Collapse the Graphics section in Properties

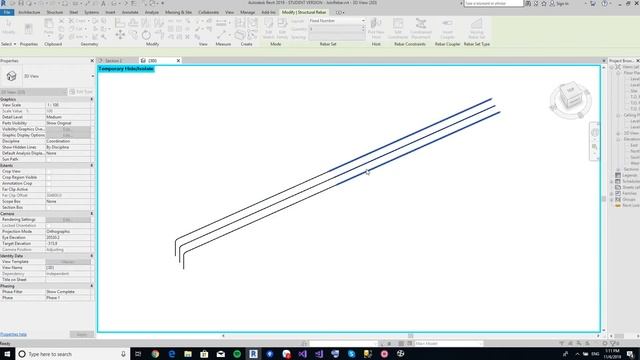click(x=91, y=99)
